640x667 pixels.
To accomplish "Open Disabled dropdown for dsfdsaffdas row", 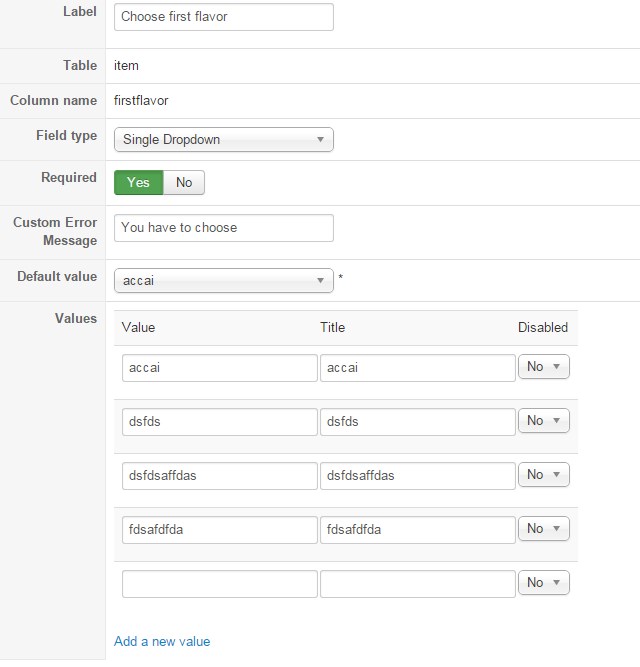I will 543,475.
